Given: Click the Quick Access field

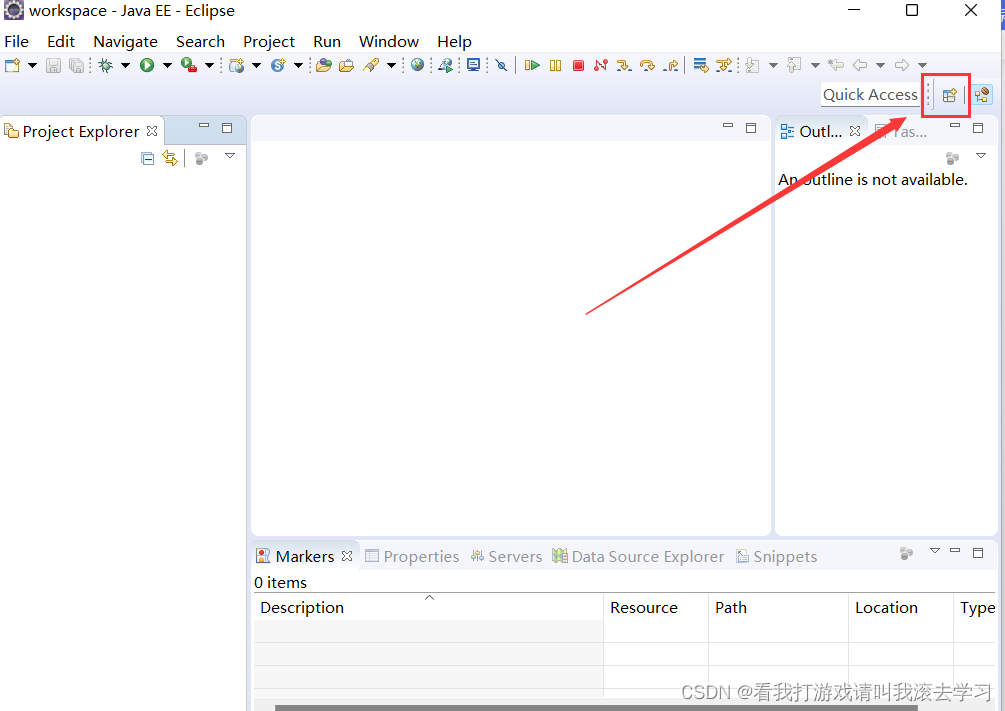Looking at the screenshot, I should click(x=869, y=94).
